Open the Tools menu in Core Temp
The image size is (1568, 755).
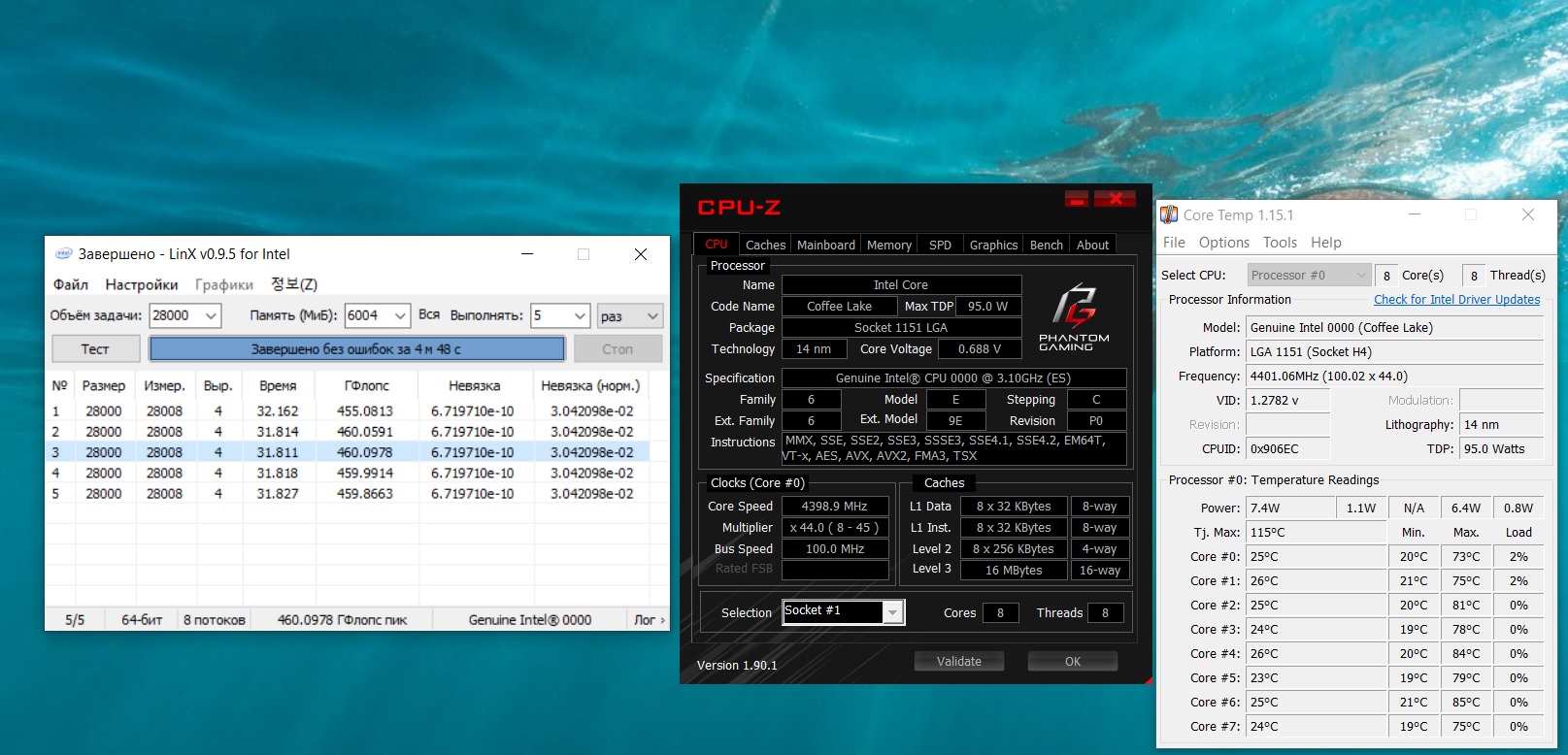click(x=1280, y=243)
